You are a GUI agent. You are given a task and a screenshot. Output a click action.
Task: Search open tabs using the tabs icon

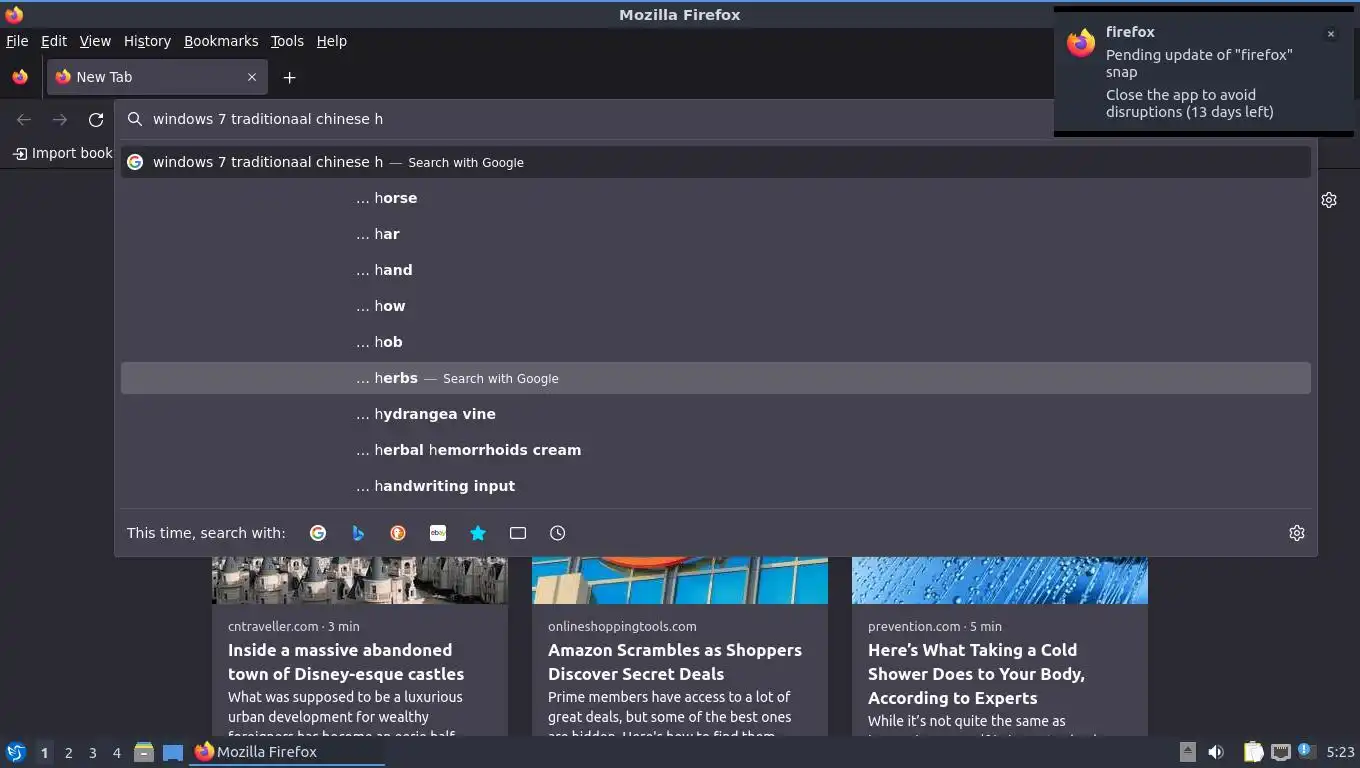coord(518,533)
